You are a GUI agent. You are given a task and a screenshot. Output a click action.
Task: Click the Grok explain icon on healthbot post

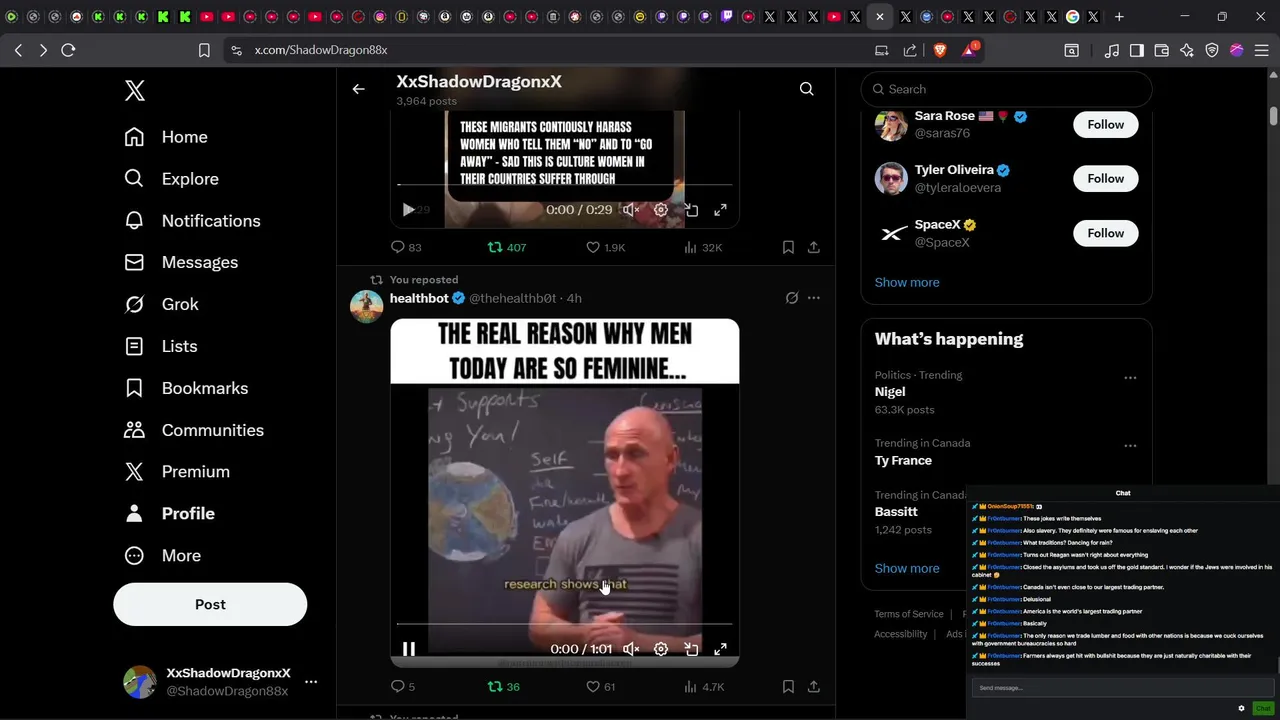pyautogui.click(x=792, y=298)
